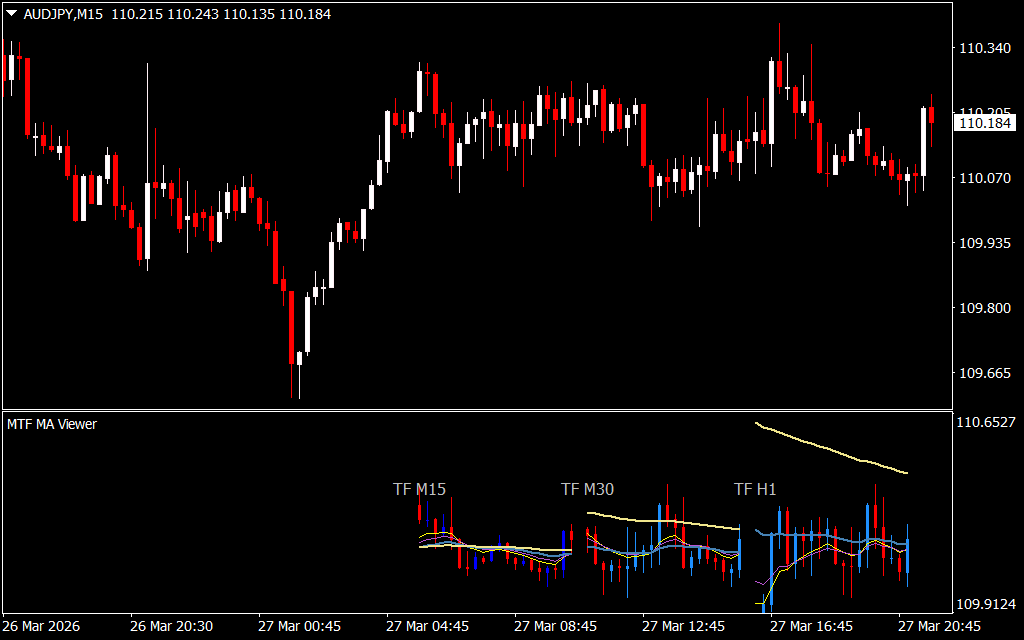Click the 110.6527 indicator scale value
The image size is (1024, 640).
click(986, 423)
